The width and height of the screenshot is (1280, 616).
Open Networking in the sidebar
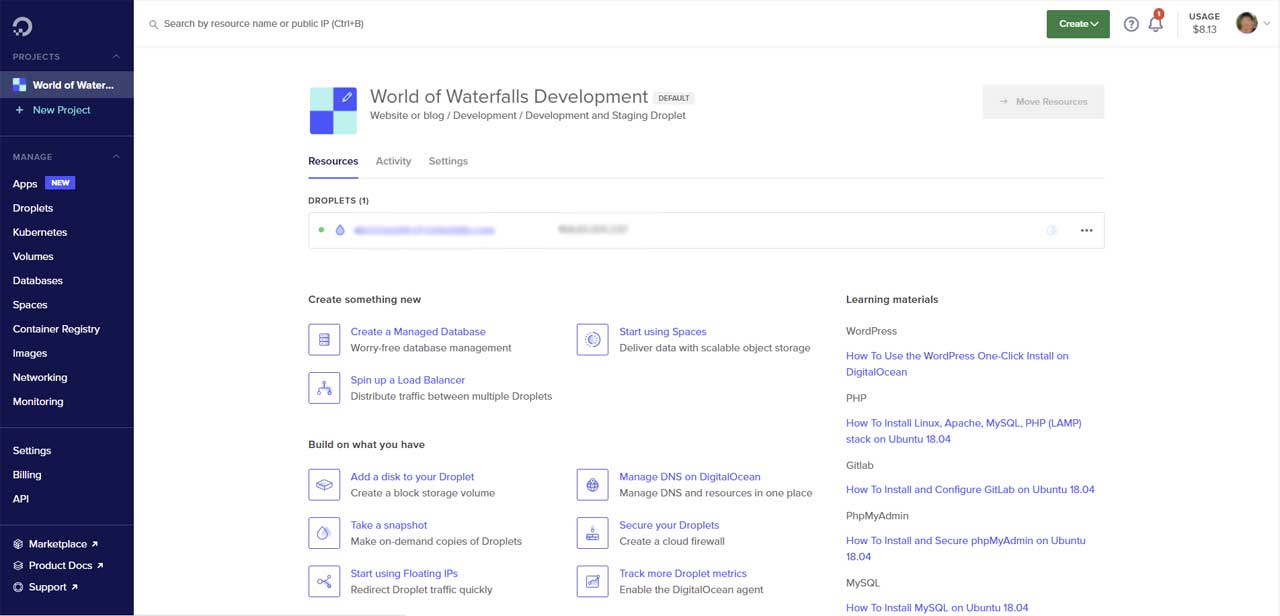click(40, 377)
